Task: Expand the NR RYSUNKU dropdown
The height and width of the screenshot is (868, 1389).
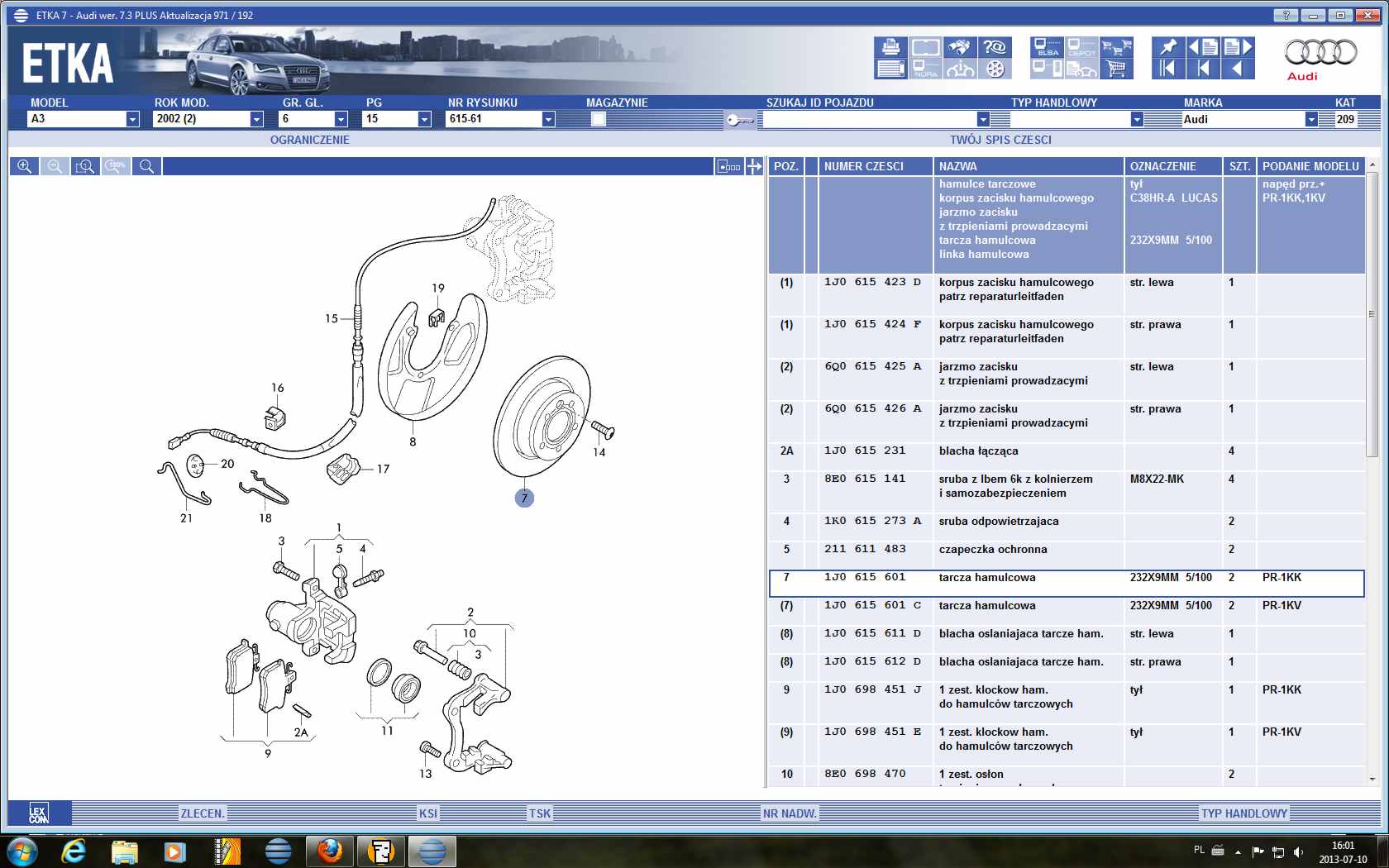Action: pos(548,119)
